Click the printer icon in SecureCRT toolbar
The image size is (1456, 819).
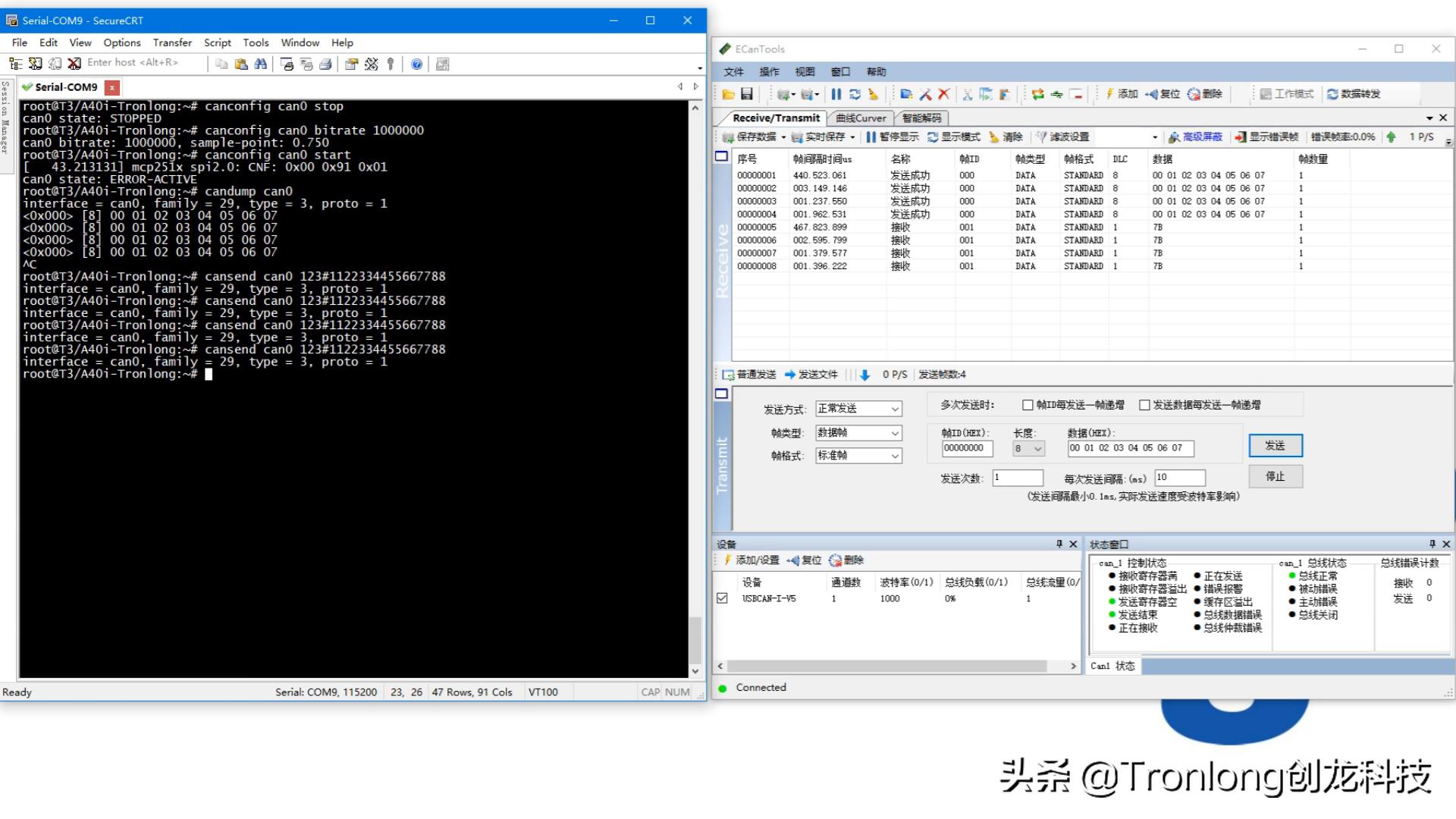coord(325,64)
